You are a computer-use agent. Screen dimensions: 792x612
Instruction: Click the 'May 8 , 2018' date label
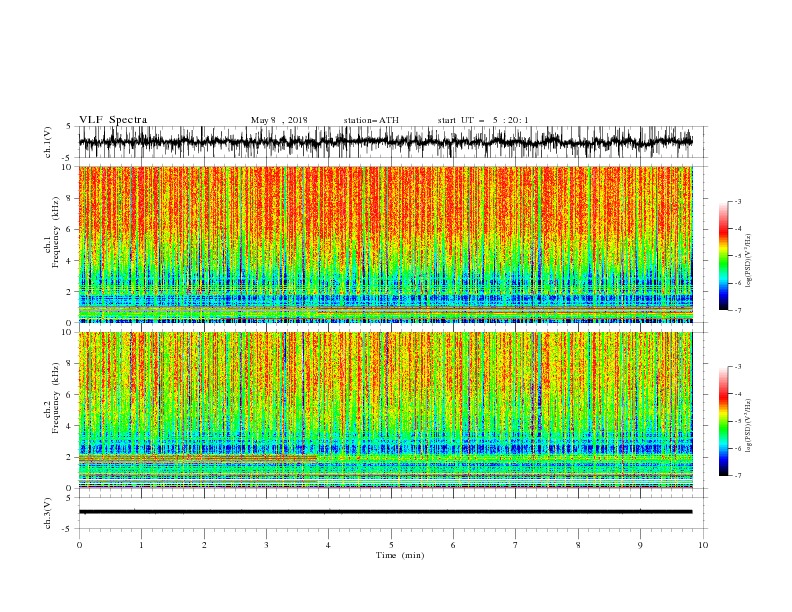279,120
